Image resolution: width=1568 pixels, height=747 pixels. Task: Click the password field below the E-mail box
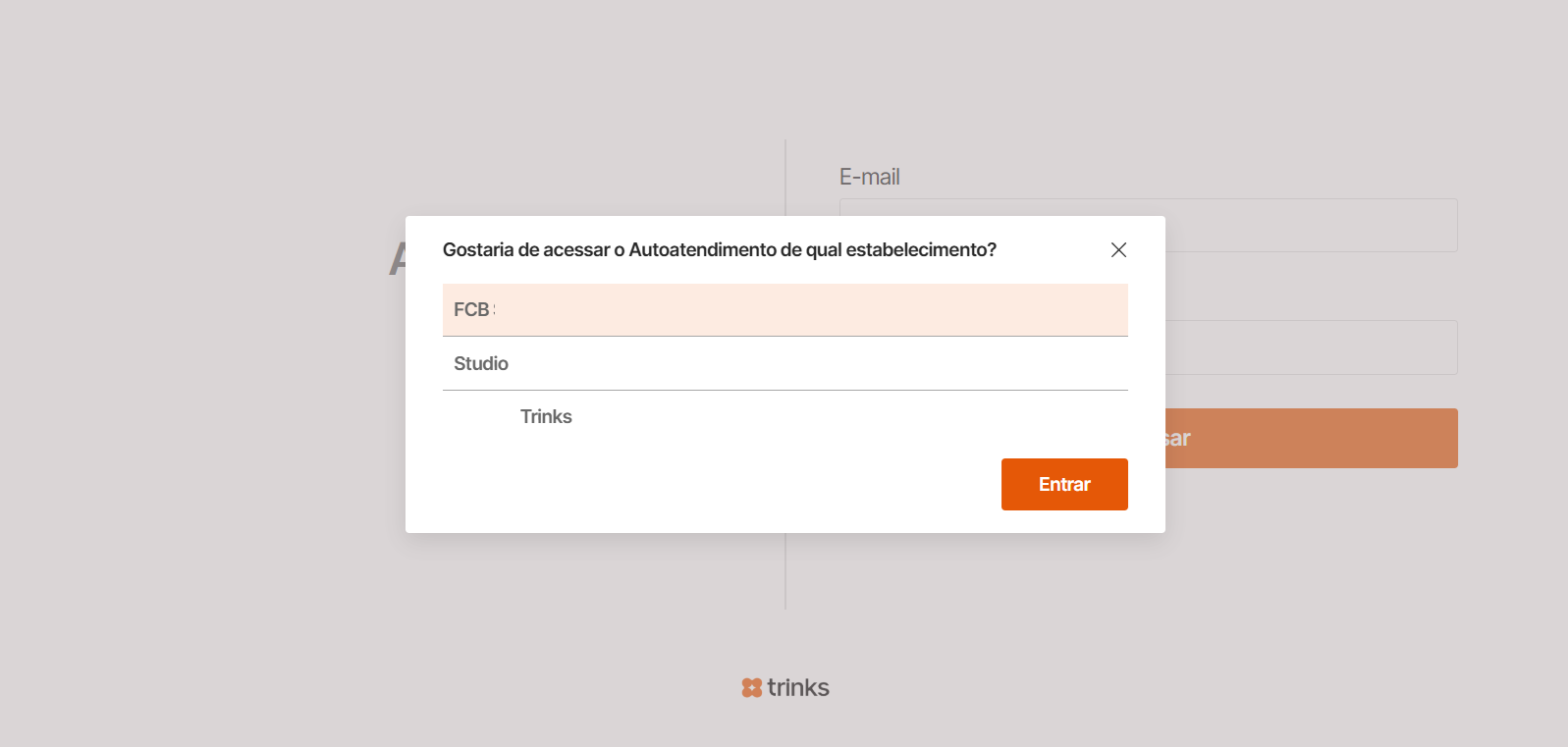click(1306, 347)
